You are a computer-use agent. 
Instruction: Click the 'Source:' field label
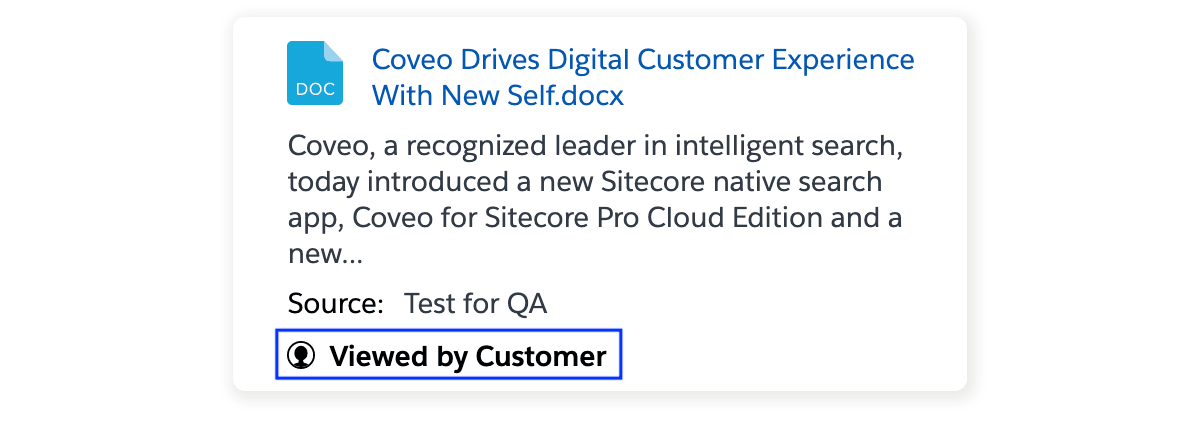point(335,304)
